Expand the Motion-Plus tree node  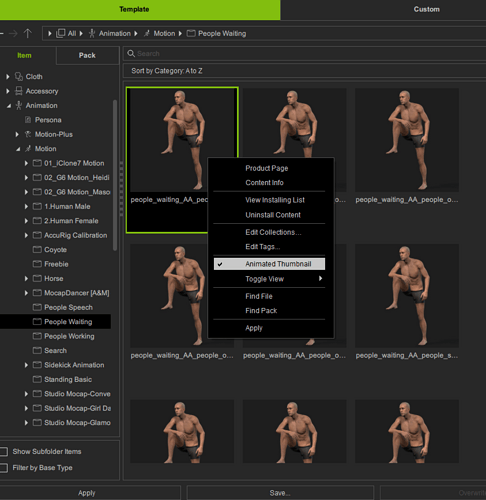tap(17, 134)
